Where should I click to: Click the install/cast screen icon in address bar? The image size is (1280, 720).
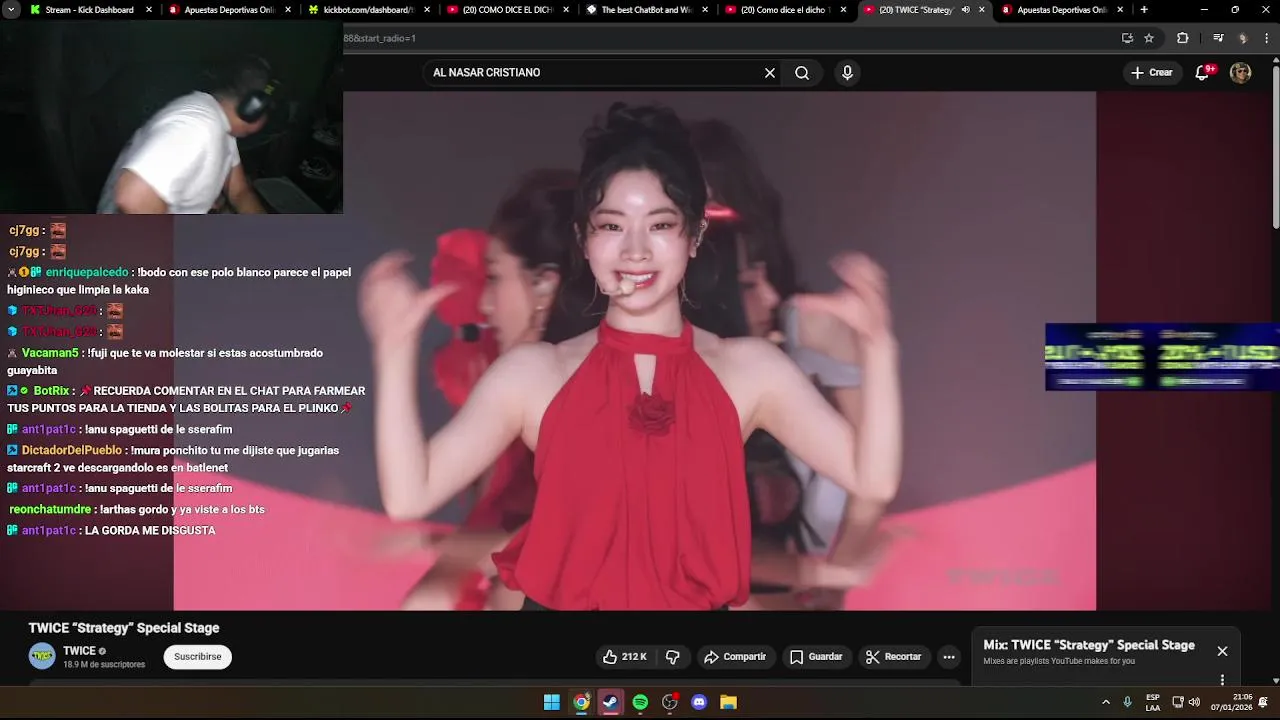[x=1127, y=38]
